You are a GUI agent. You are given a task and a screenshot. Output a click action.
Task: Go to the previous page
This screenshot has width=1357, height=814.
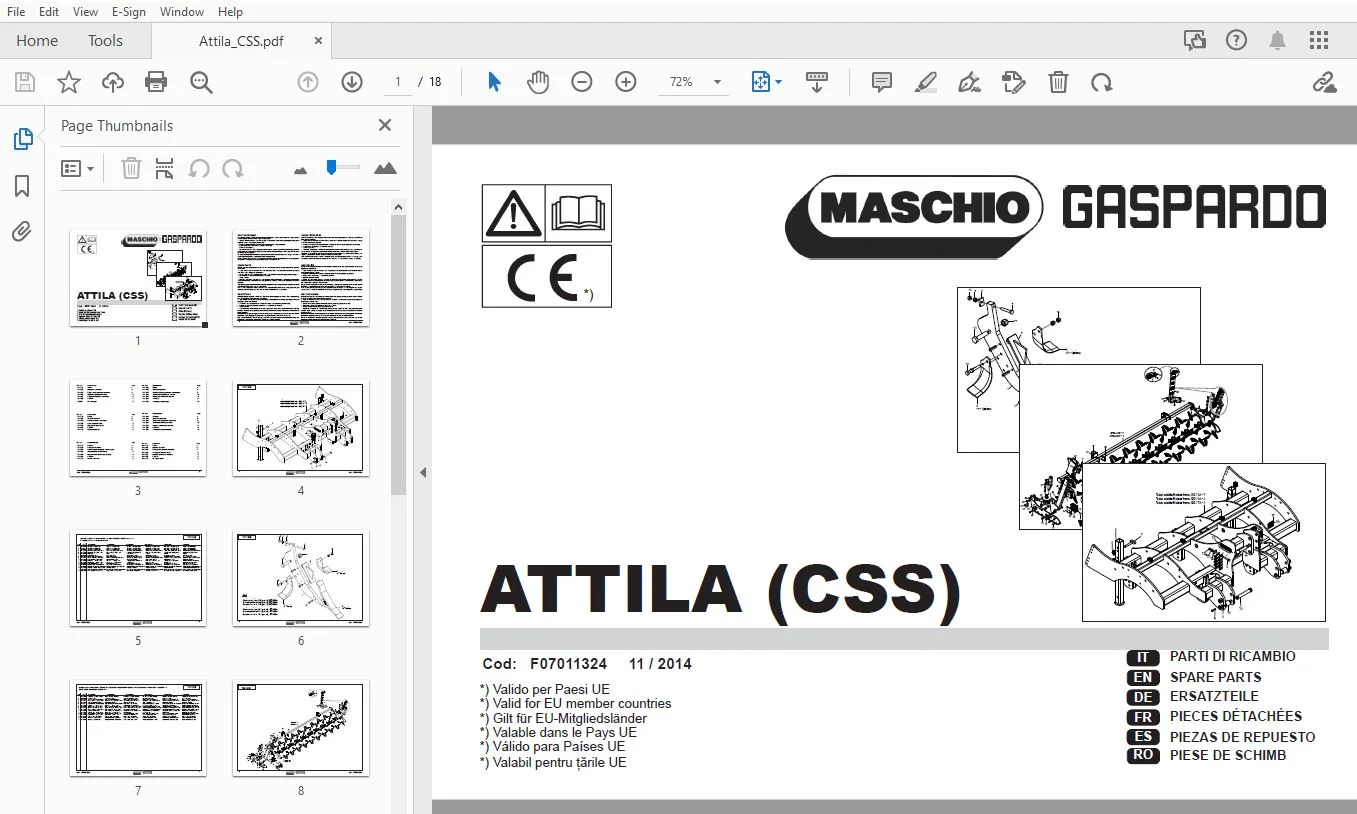308,82
